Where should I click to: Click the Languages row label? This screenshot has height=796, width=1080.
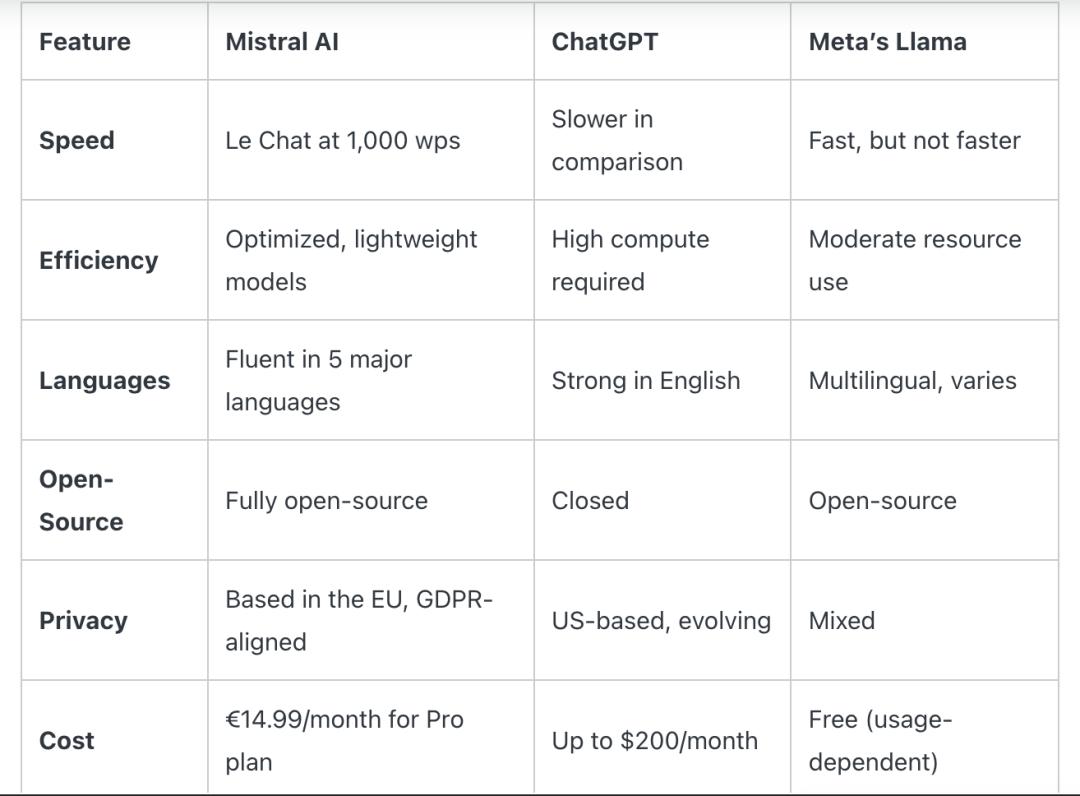point(105,381)
